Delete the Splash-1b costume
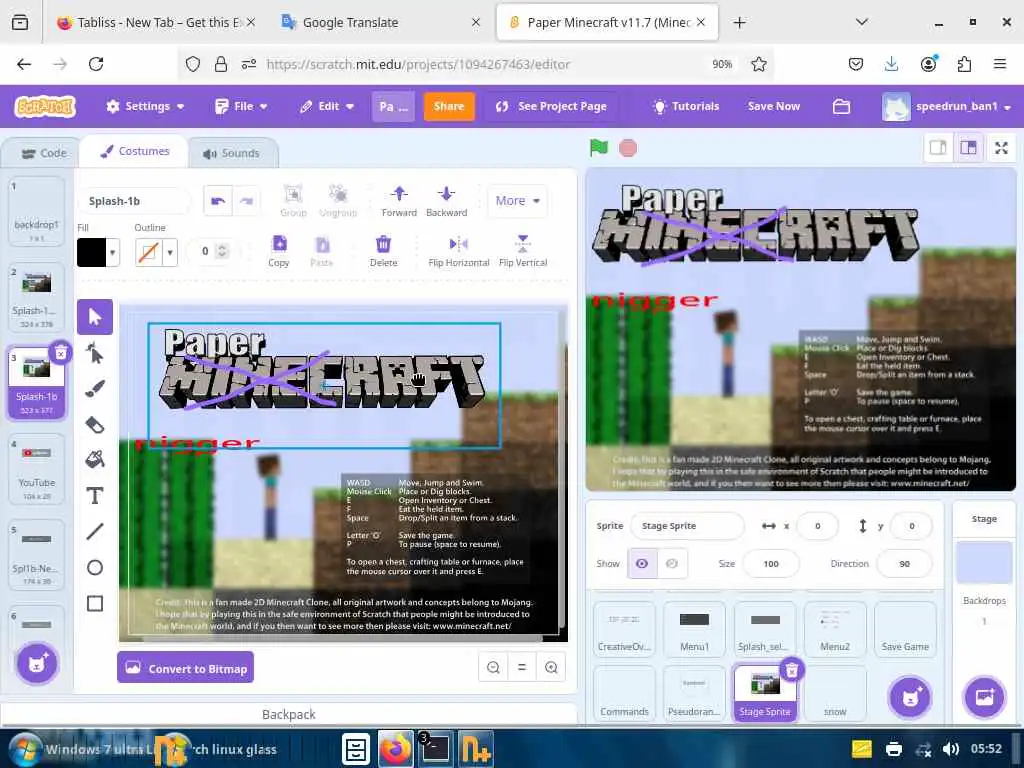Viewport: 1024px width, 768px height. [60, 353]
